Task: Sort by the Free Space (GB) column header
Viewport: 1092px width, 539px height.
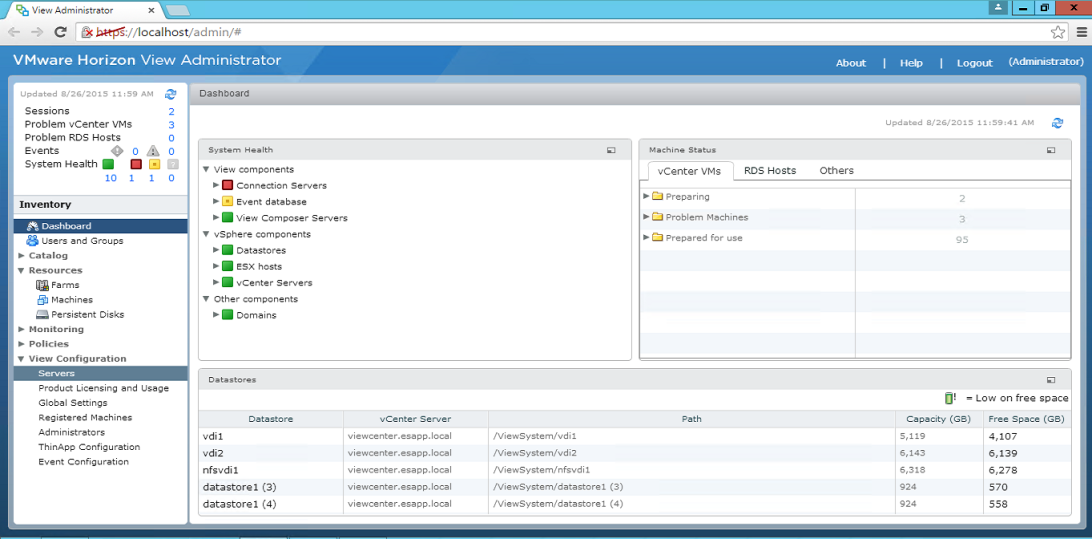Action: pyautogui.click(x=1026, y=419)
